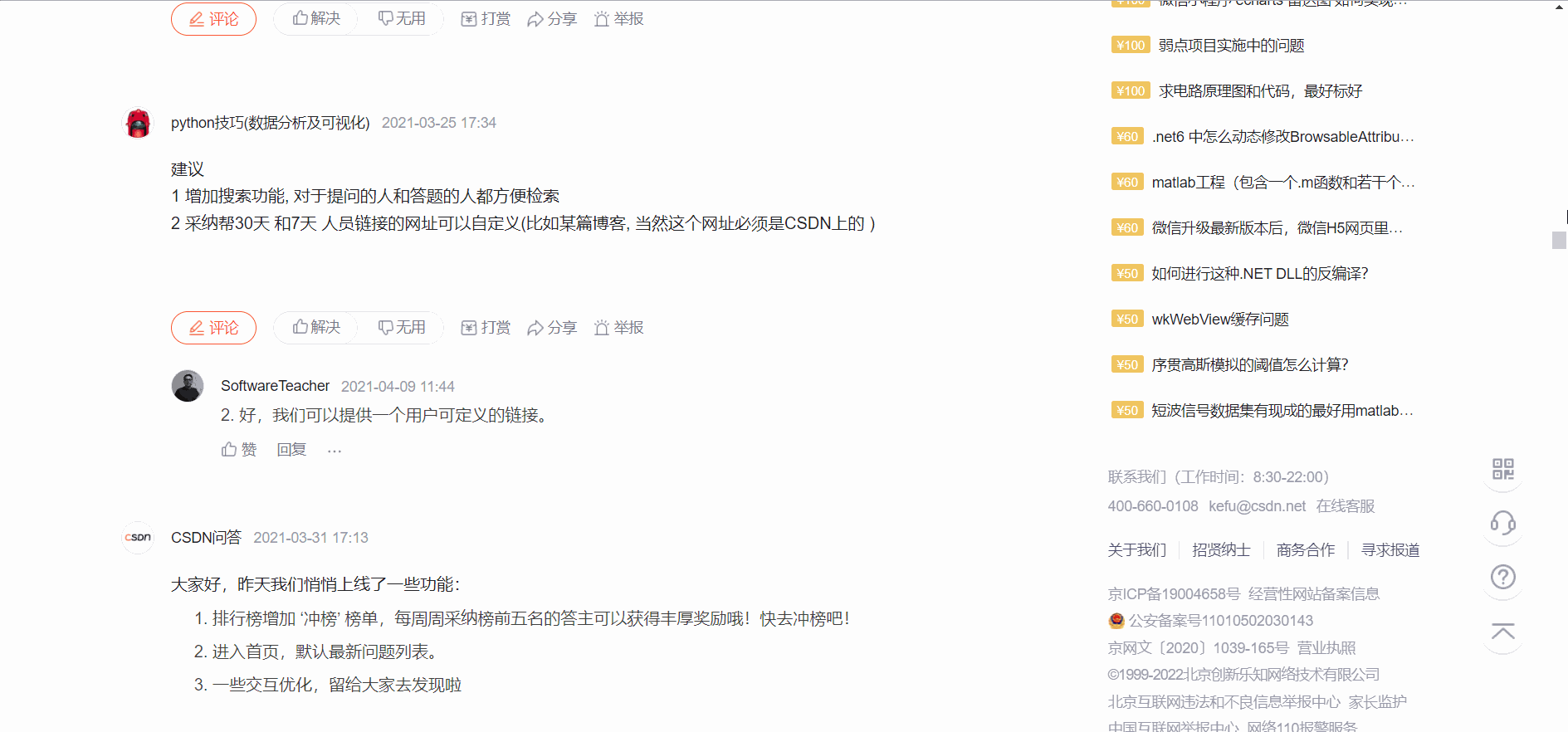Open 公安备案号11010502030143 link

[x=1221, y=621]
